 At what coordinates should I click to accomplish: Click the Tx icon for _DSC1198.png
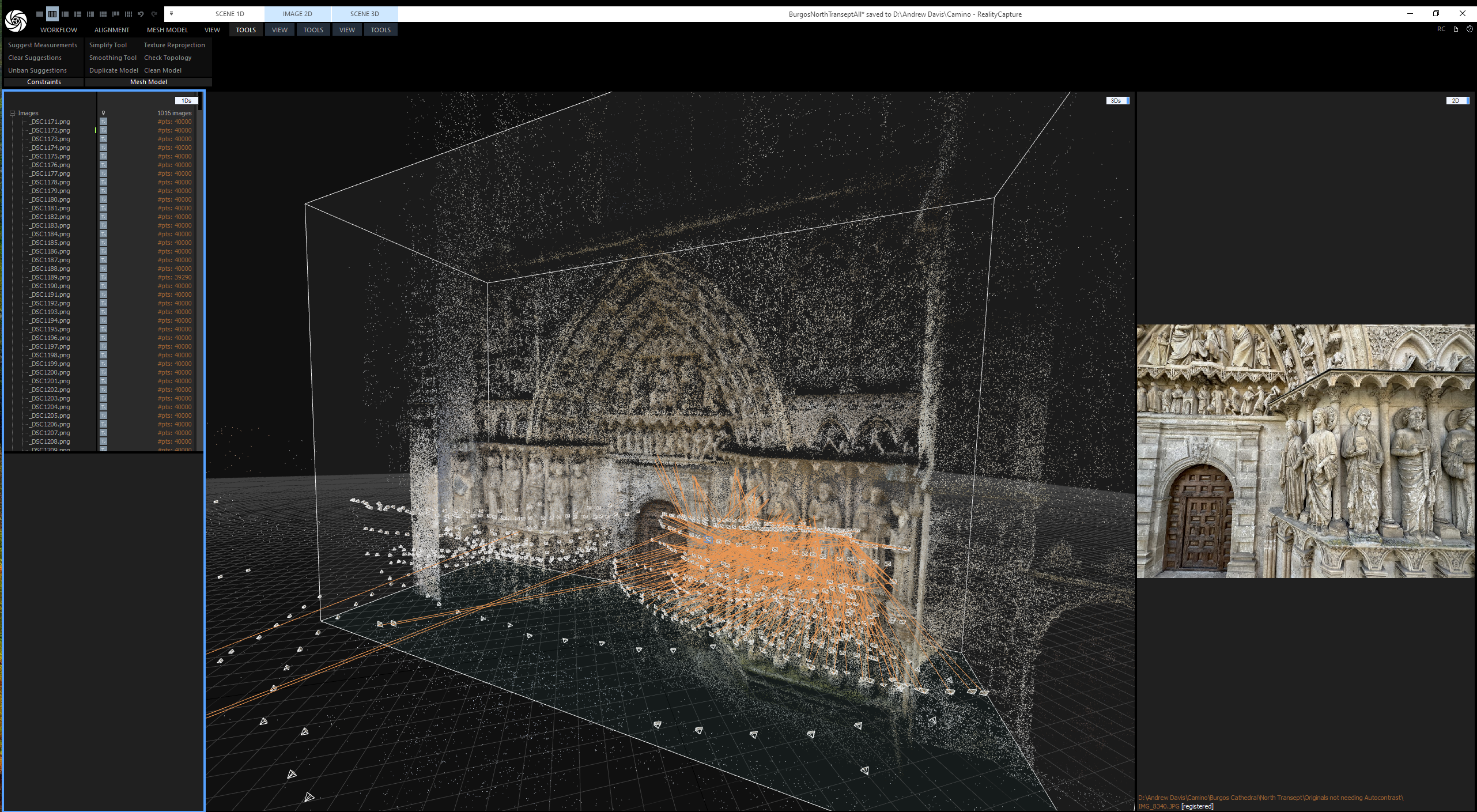tap(104, 356)
